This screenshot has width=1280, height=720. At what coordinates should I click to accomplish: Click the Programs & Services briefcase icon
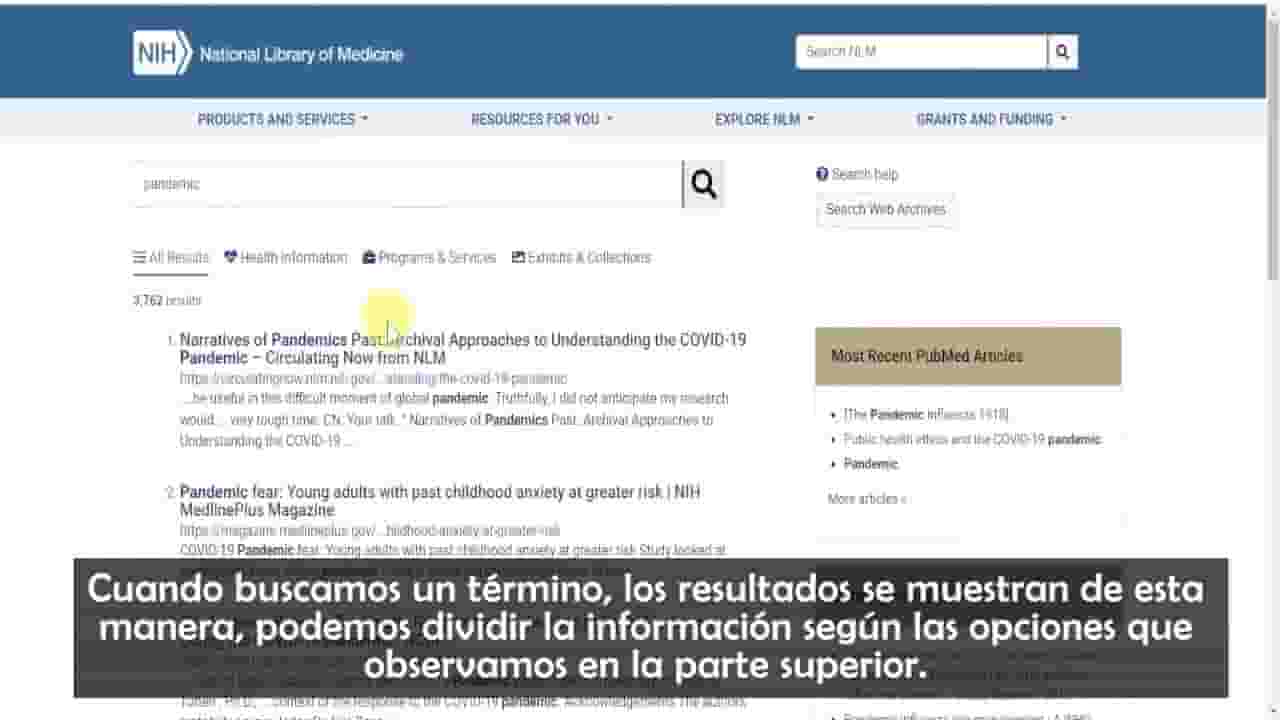[369, 257]
